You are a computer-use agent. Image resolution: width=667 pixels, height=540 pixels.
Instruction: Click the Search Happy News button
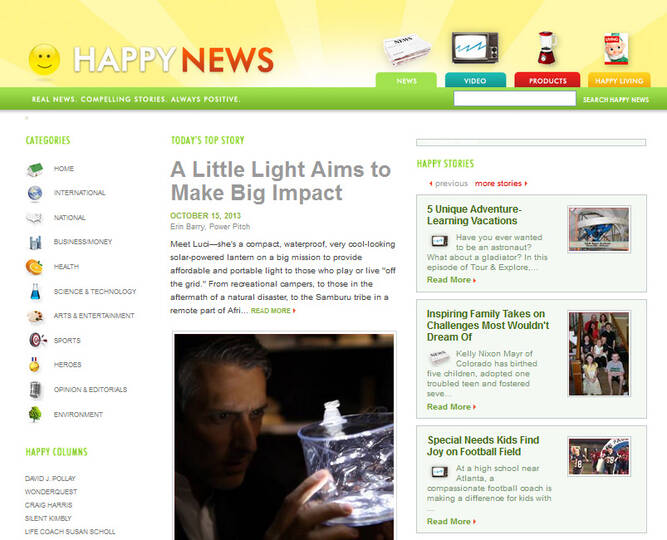(x=616, y=100)
